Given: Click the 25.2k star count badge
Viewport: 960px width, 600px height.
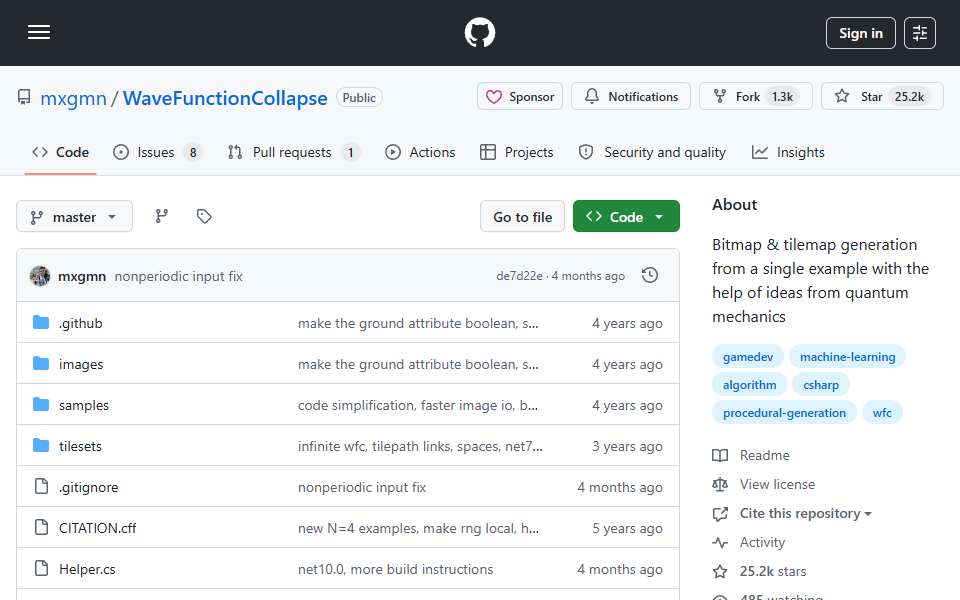Looking at the screenshot, I should pyautogui.click(x=909, y=97).
